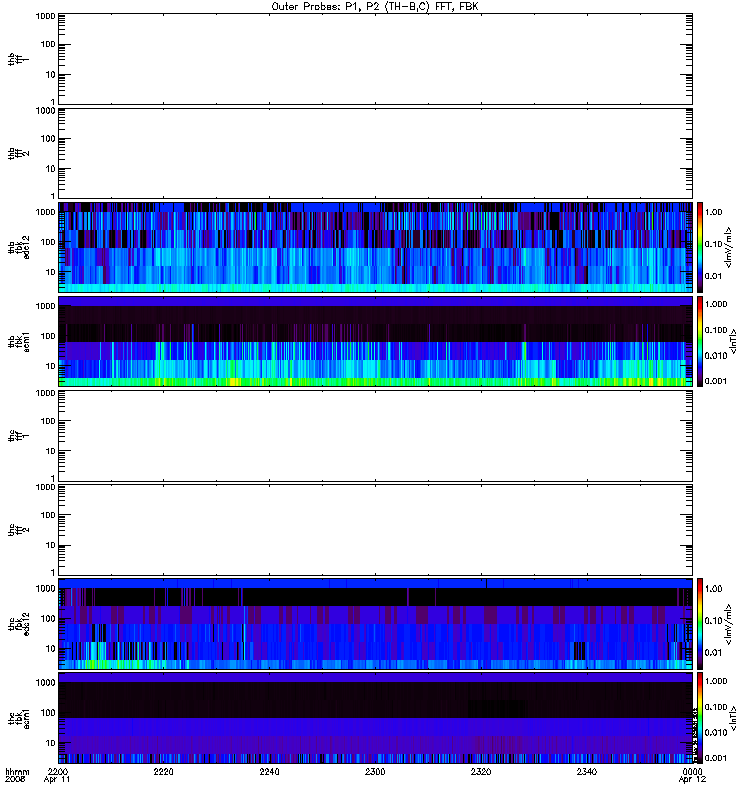
Task: Click the 2320 time tick label
Action: tap(481, 771)
